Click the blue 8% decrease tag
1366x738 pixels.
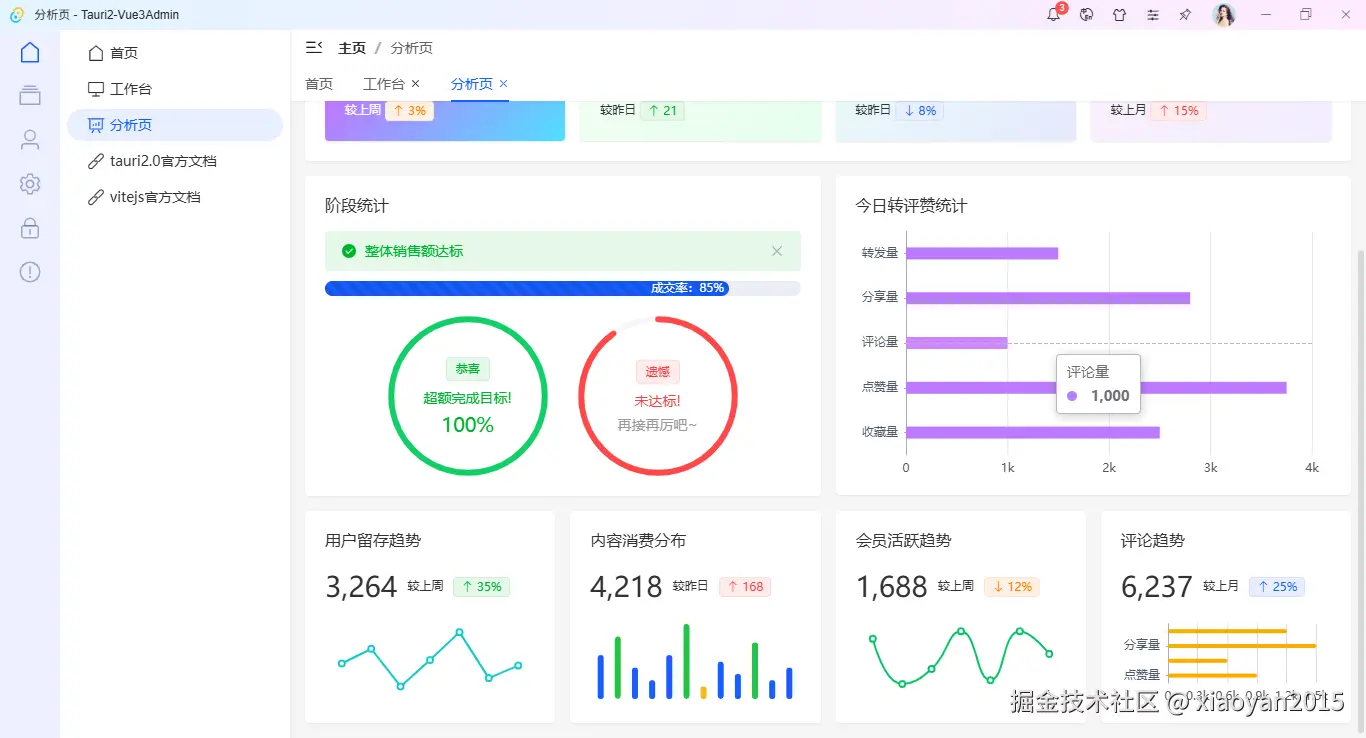(x=920, y=111)
